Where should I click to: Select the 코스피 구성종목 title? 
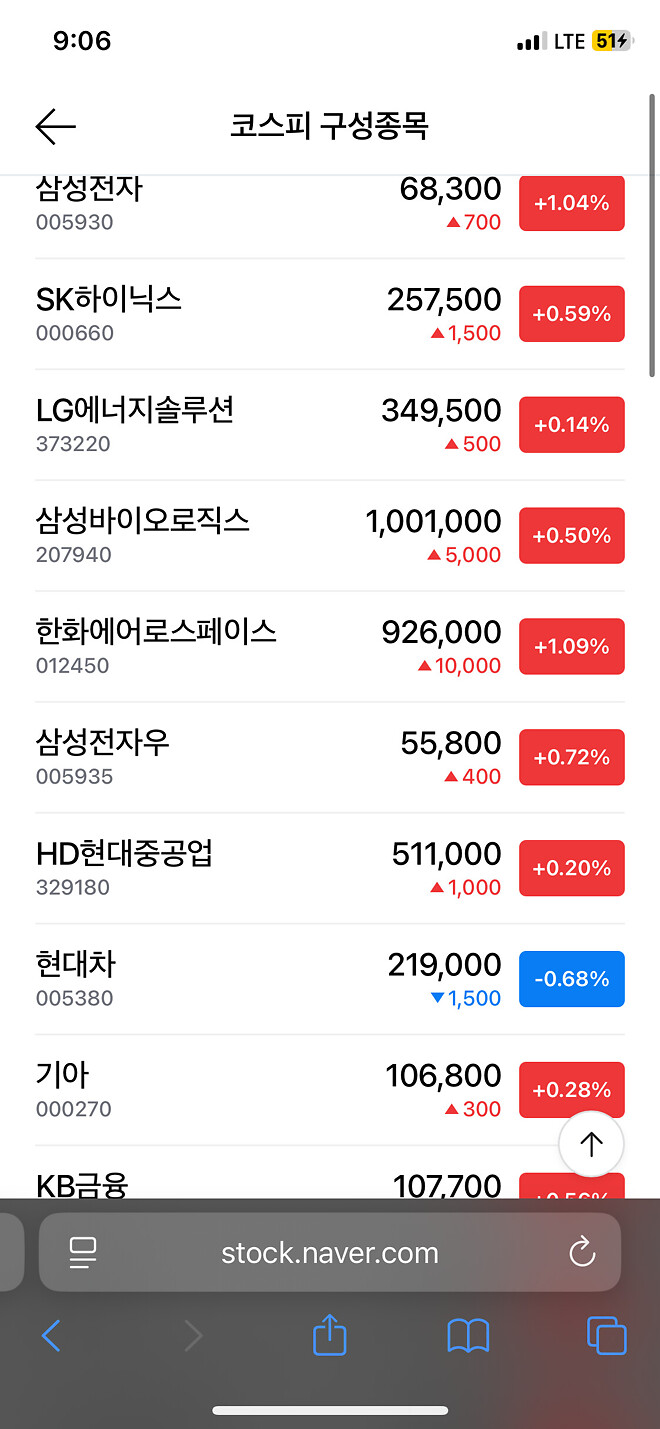[x=330, y=126]
